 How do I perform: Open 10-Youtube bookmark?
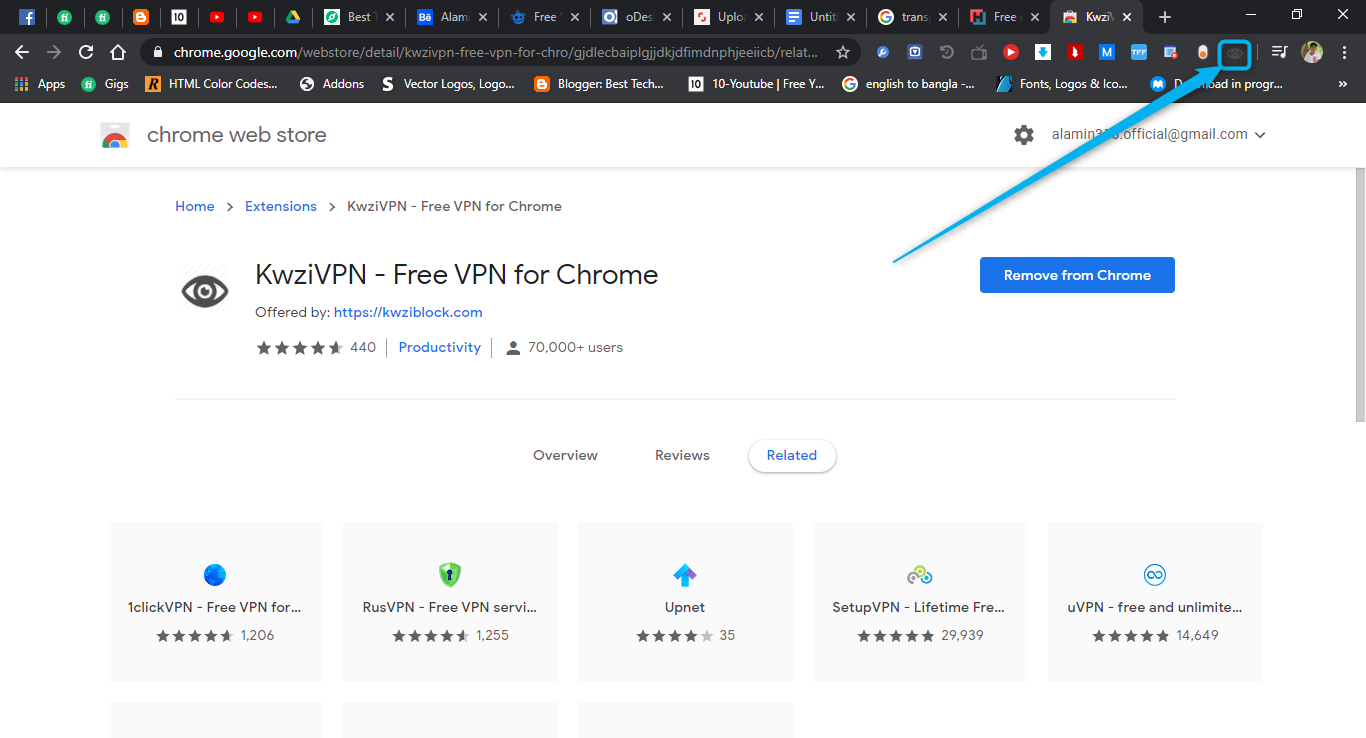click(757, 84)
